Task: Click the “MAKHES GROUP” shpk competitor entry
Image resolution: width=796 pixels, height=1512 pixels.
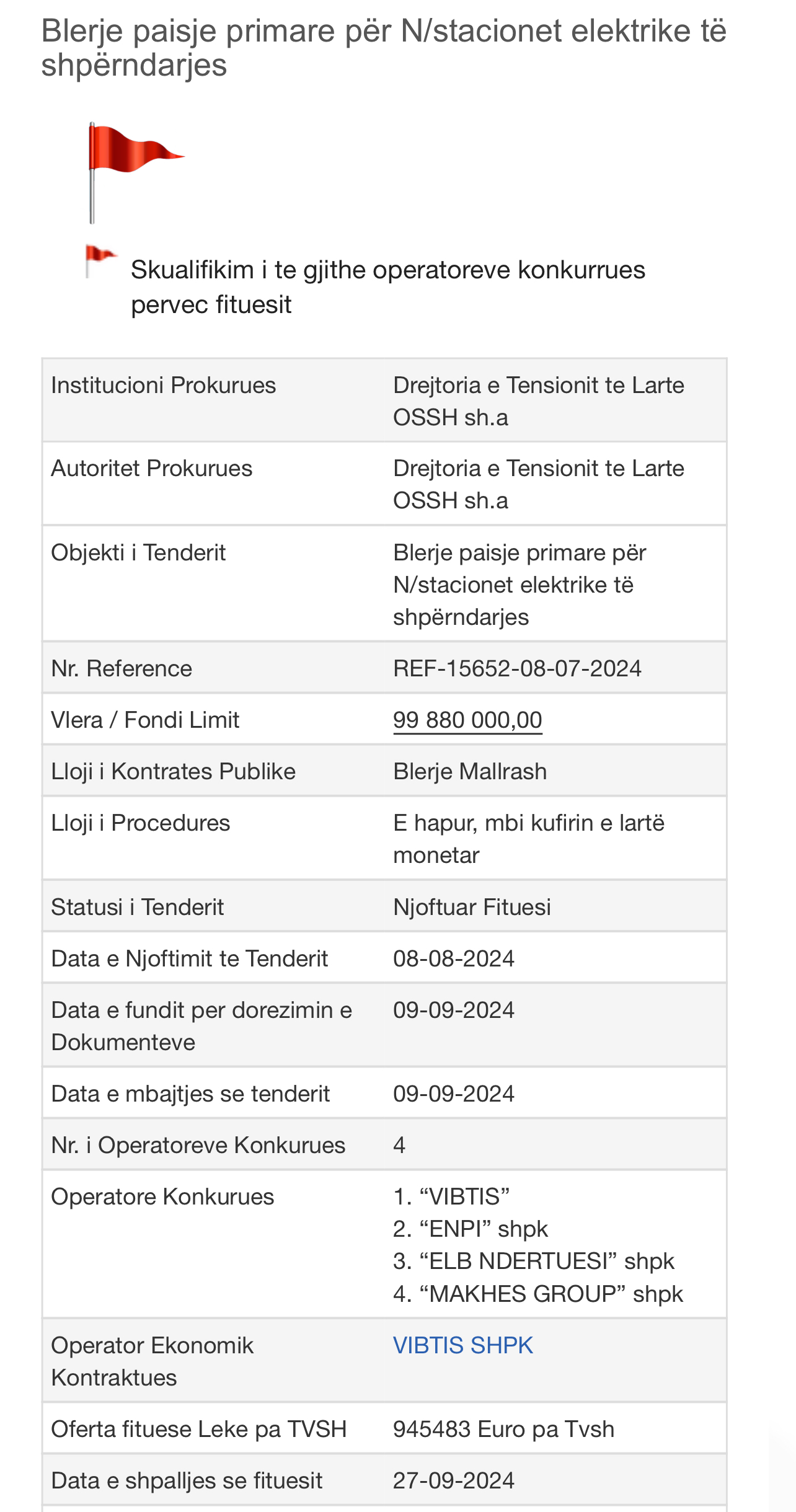Action: [x=538, y=1294]
